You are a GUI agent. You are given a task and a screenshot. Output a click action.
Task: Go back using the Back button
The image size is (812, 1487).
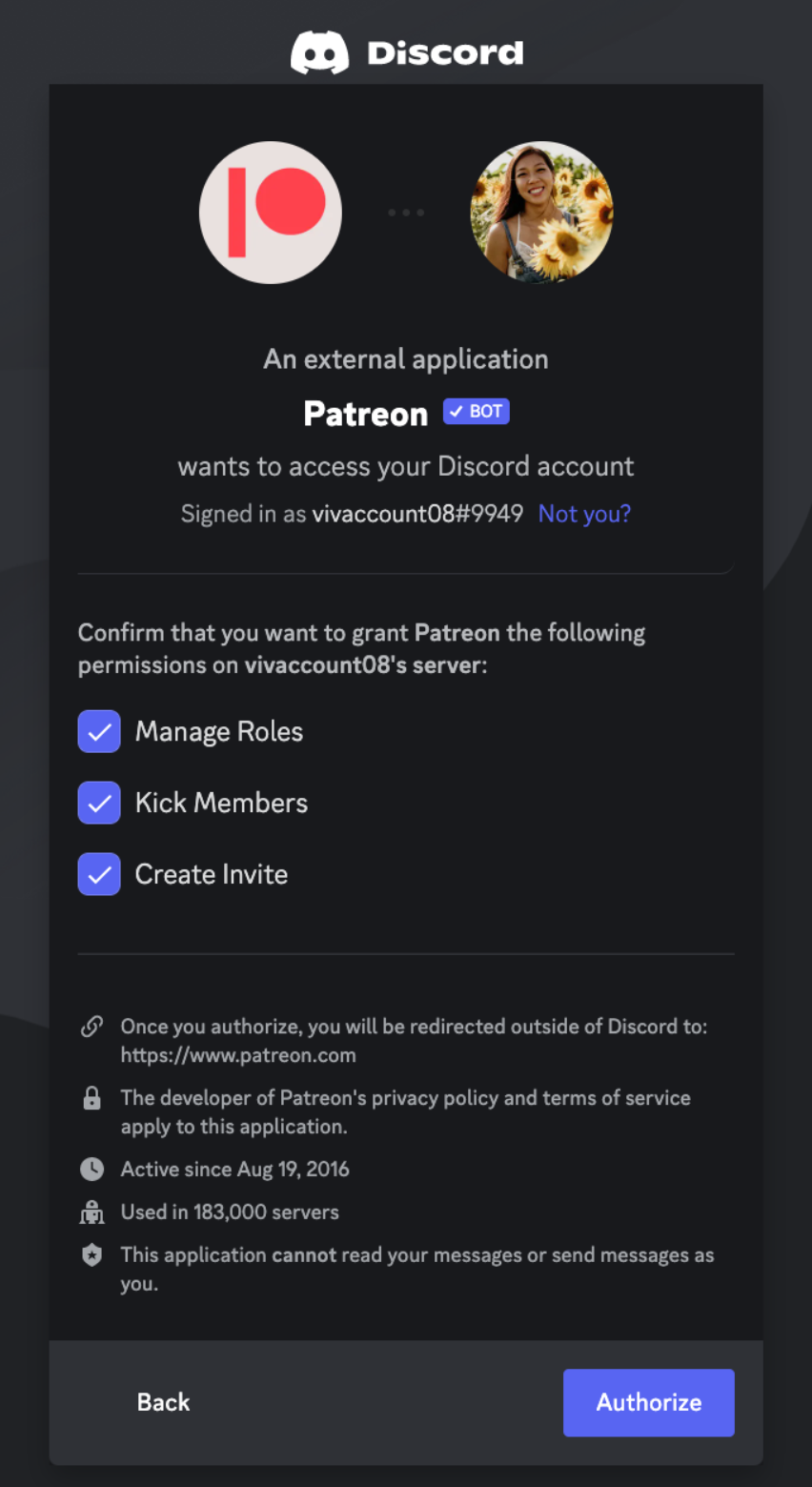click(163, 1402)
